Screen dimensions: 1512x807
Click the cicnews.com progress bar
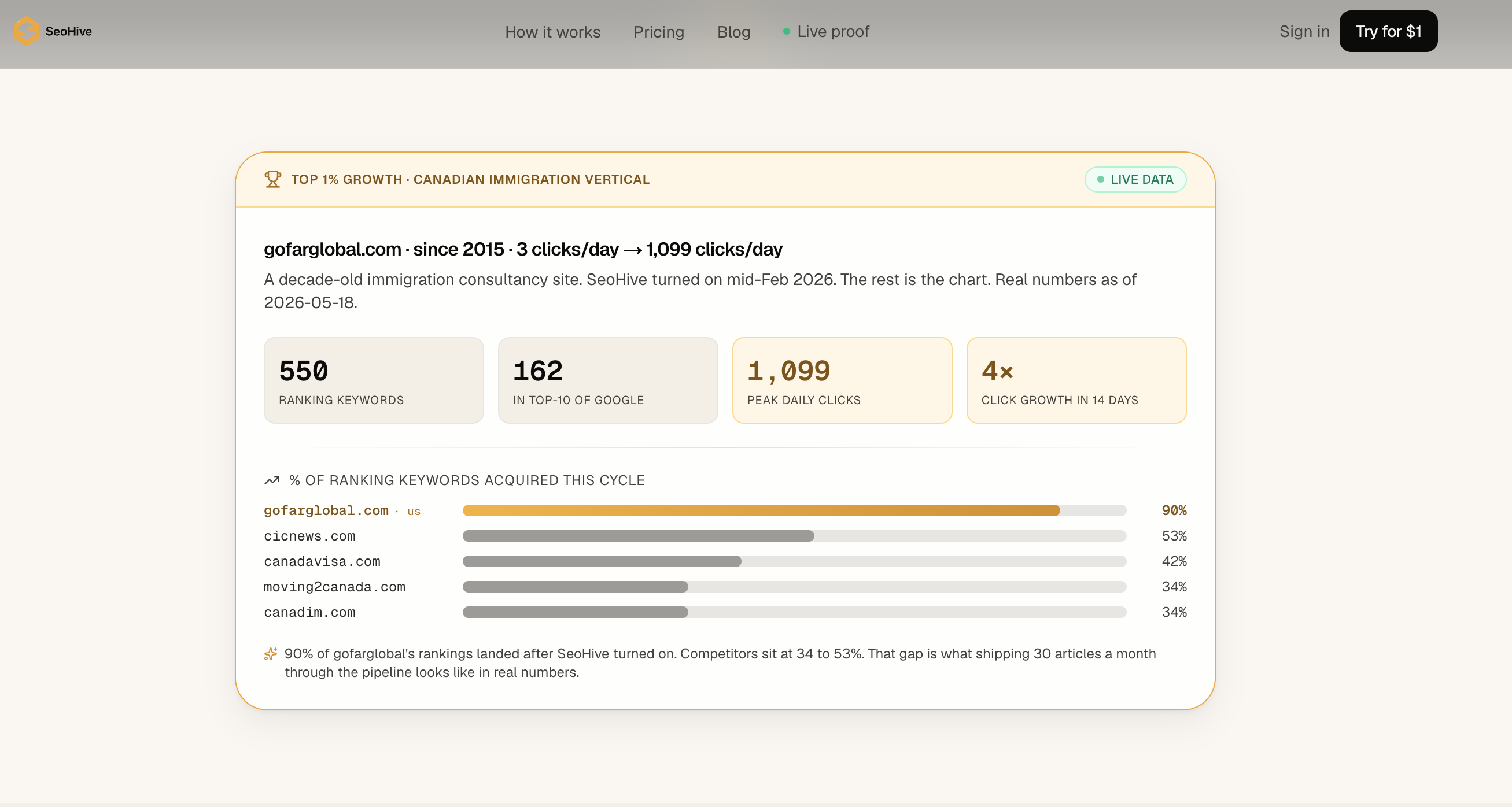click(x=794, y=535)
